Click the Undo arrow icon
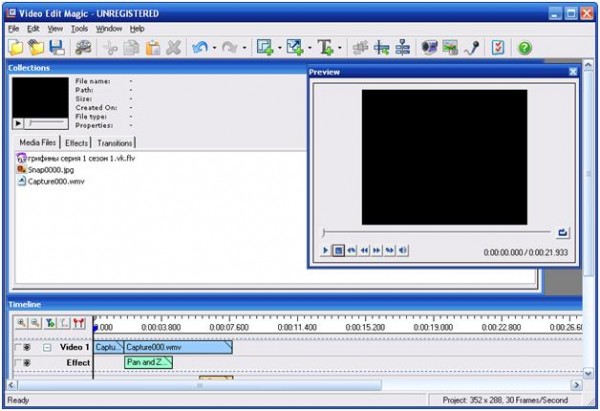Image resolution: width=600 pixels, height=411 pixels. [x=200, y=48]
